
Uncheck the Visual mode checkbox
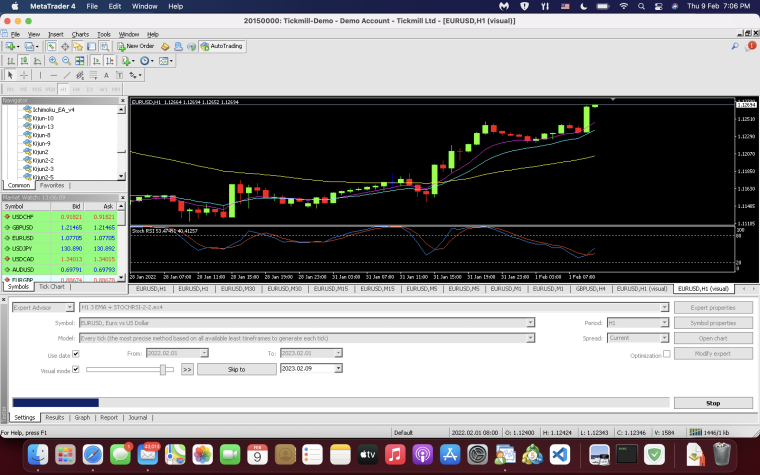click(x=76, y=369)
